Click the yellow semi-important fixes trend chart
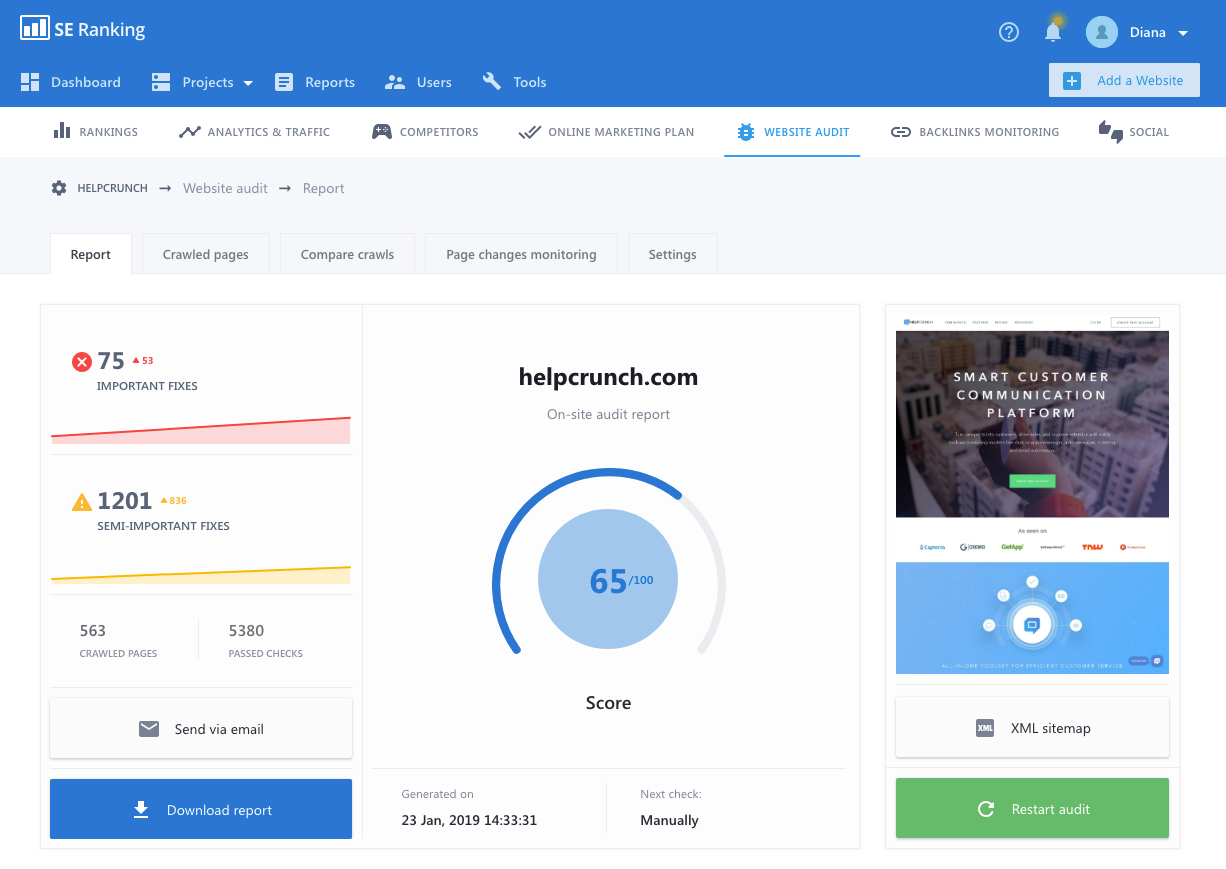 pos(201,574)
